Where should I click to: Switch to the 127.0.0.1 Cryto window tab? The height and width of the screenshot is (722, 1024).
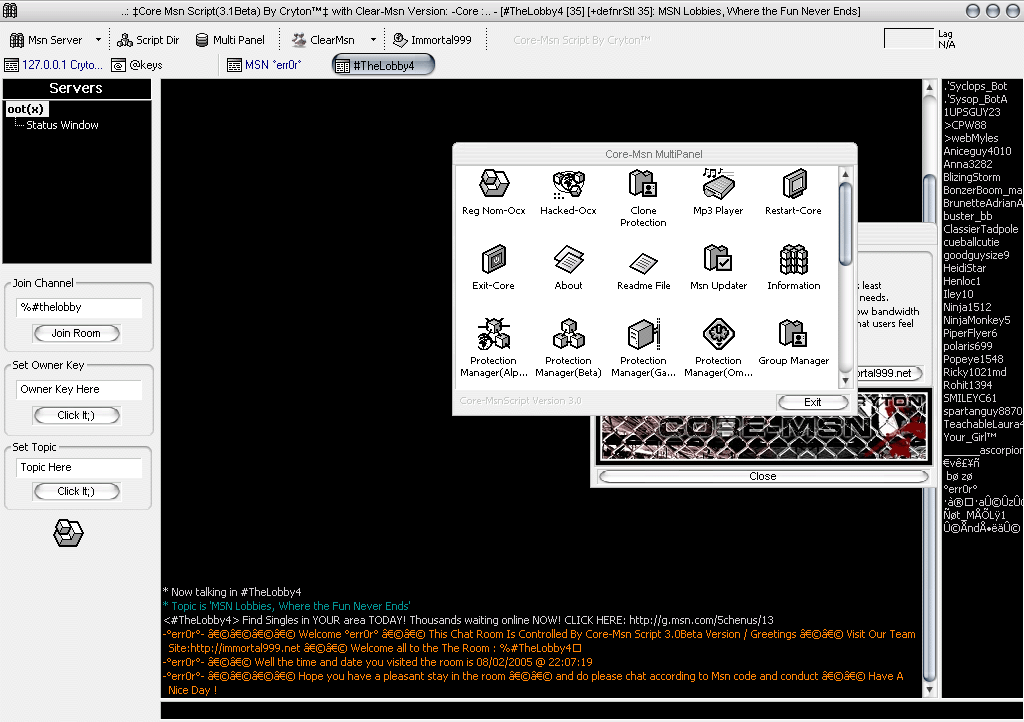[54, 65]
